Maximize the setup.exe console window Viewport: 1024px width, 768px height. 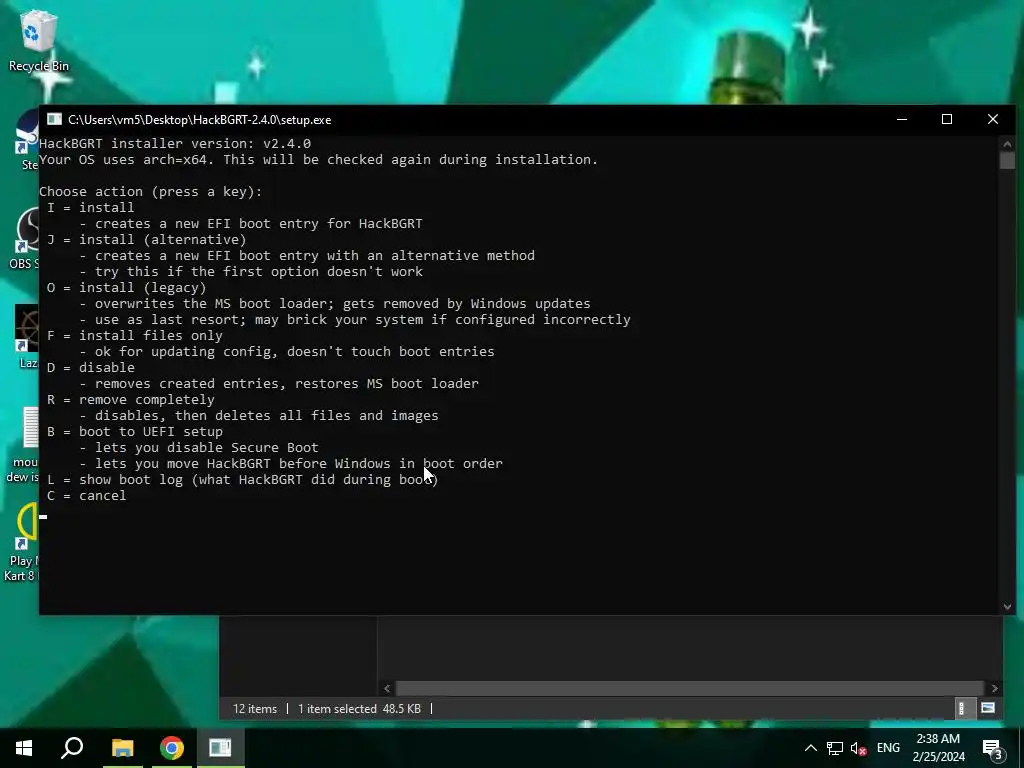click(947, 120)
